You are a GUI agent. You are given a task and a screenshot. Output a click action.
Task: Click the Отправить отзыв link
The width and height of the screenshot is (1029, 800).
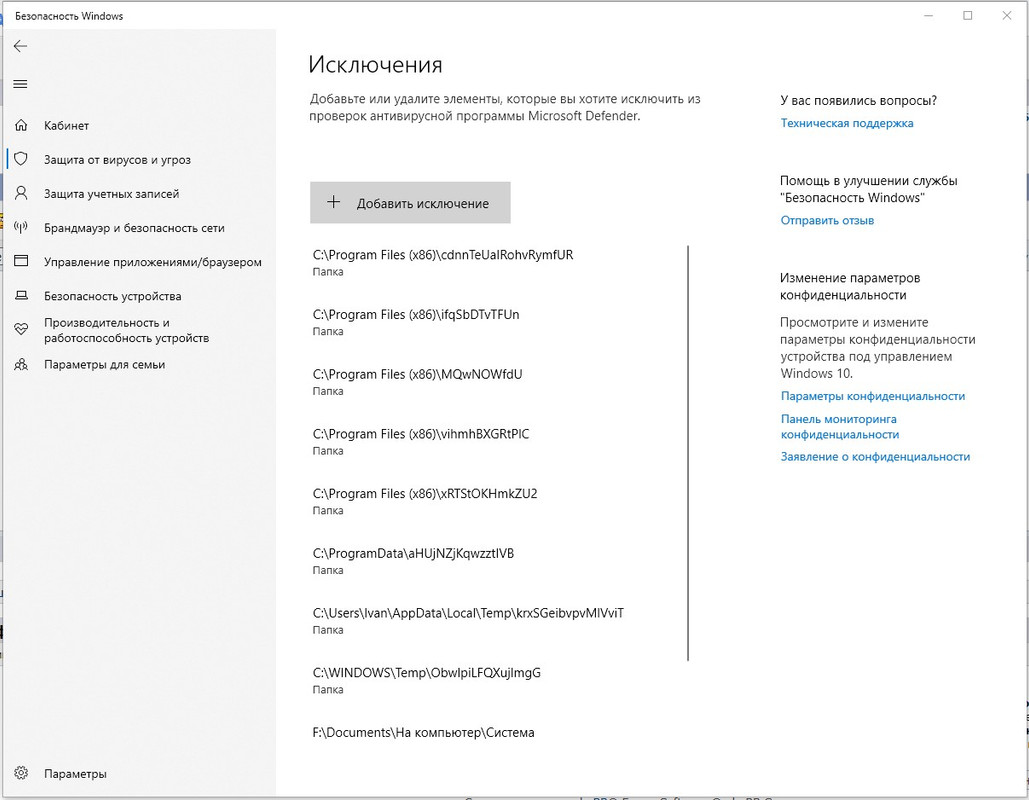point(827,221)
